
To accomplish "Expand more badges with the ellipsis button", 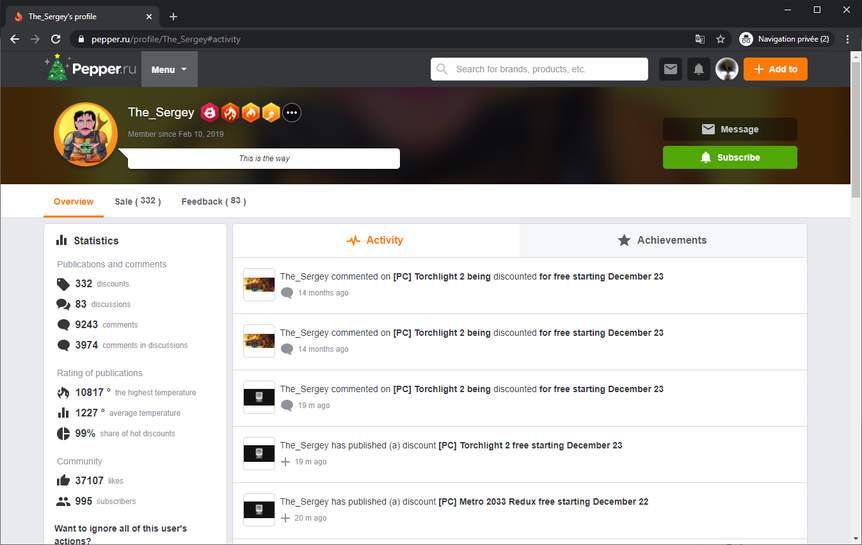I will point(292,113).
